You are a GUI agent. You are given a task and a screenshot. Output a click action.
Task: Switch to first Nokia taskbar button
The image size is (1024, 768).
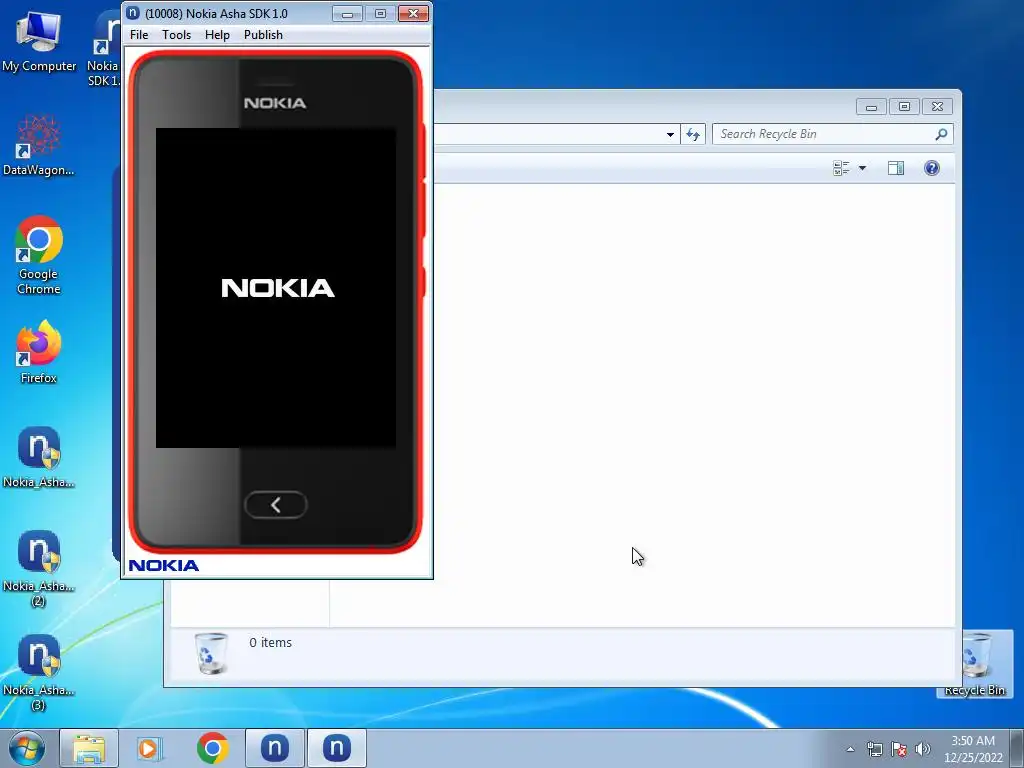pyautogui.click(x=275, y=748)
